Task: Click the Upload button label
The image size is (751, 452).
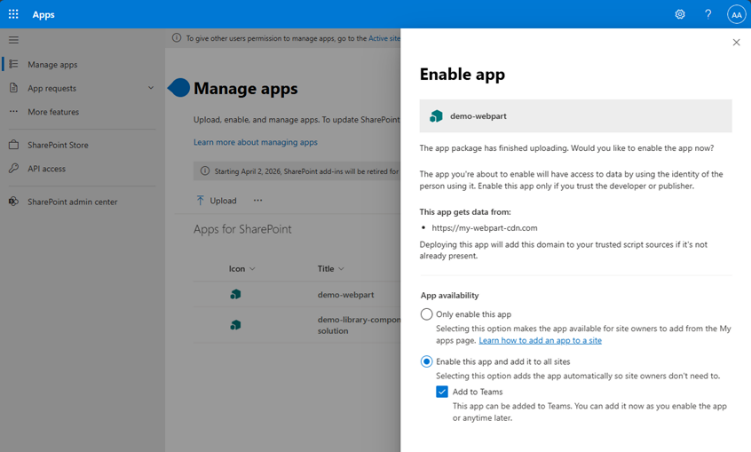Action: click(x=223, y=201)
